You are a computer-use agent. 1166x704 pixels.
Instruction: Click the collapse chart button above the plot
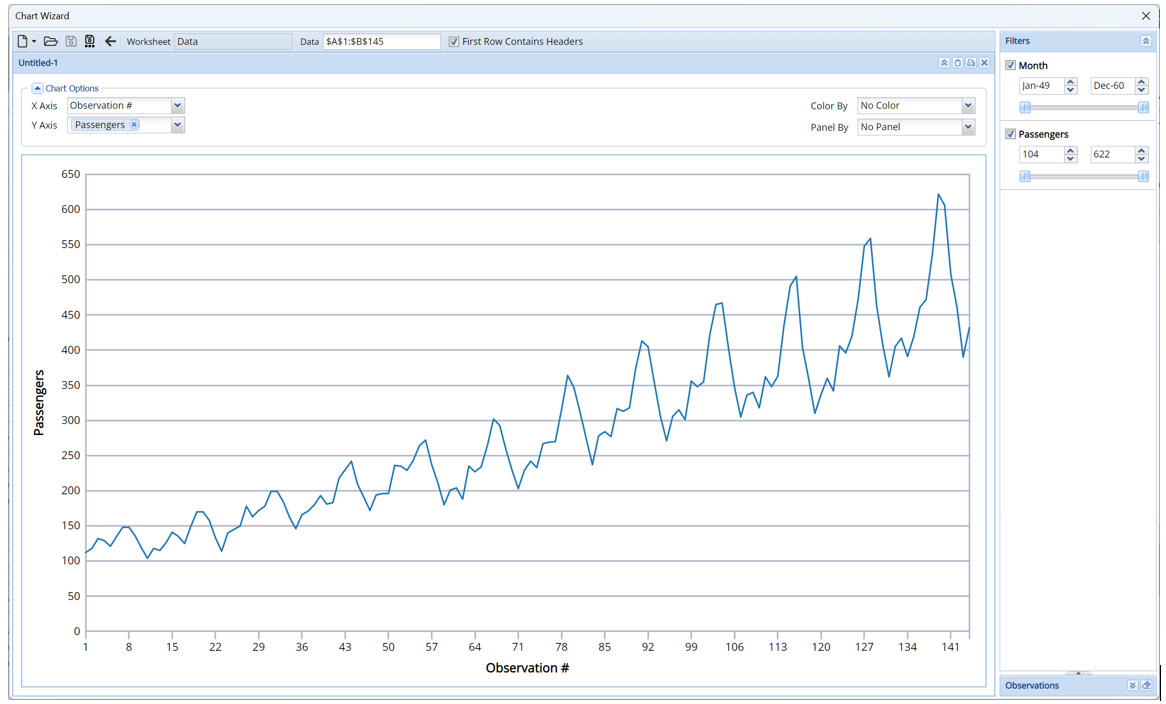944,62
